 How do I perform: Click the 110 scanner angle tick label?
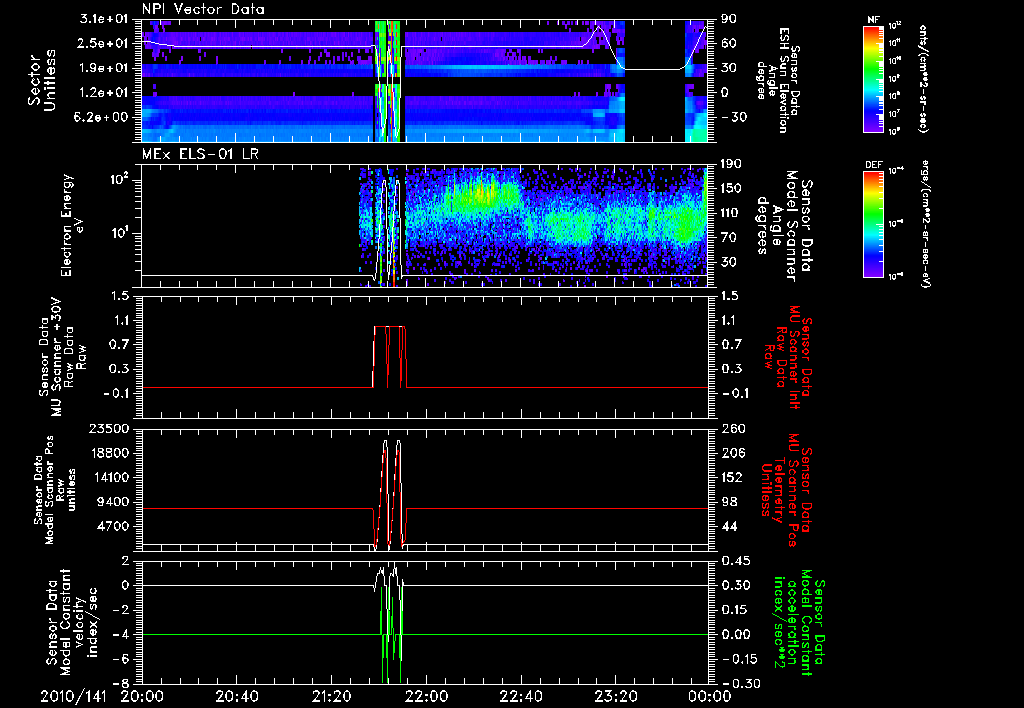point(730,213)
